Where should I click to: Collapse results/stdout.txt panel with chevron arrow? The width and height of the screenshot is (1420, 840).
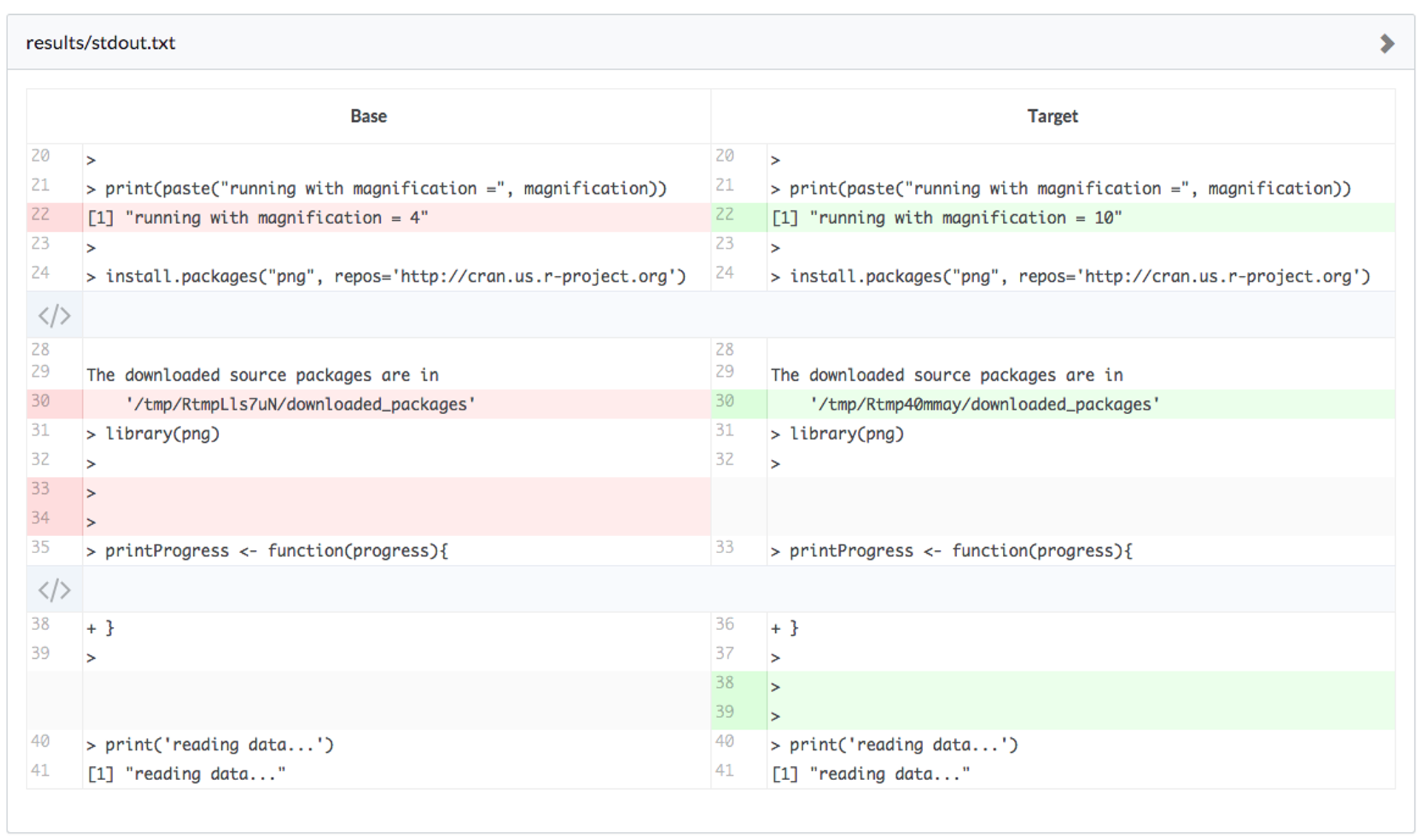pos(1387,44)
